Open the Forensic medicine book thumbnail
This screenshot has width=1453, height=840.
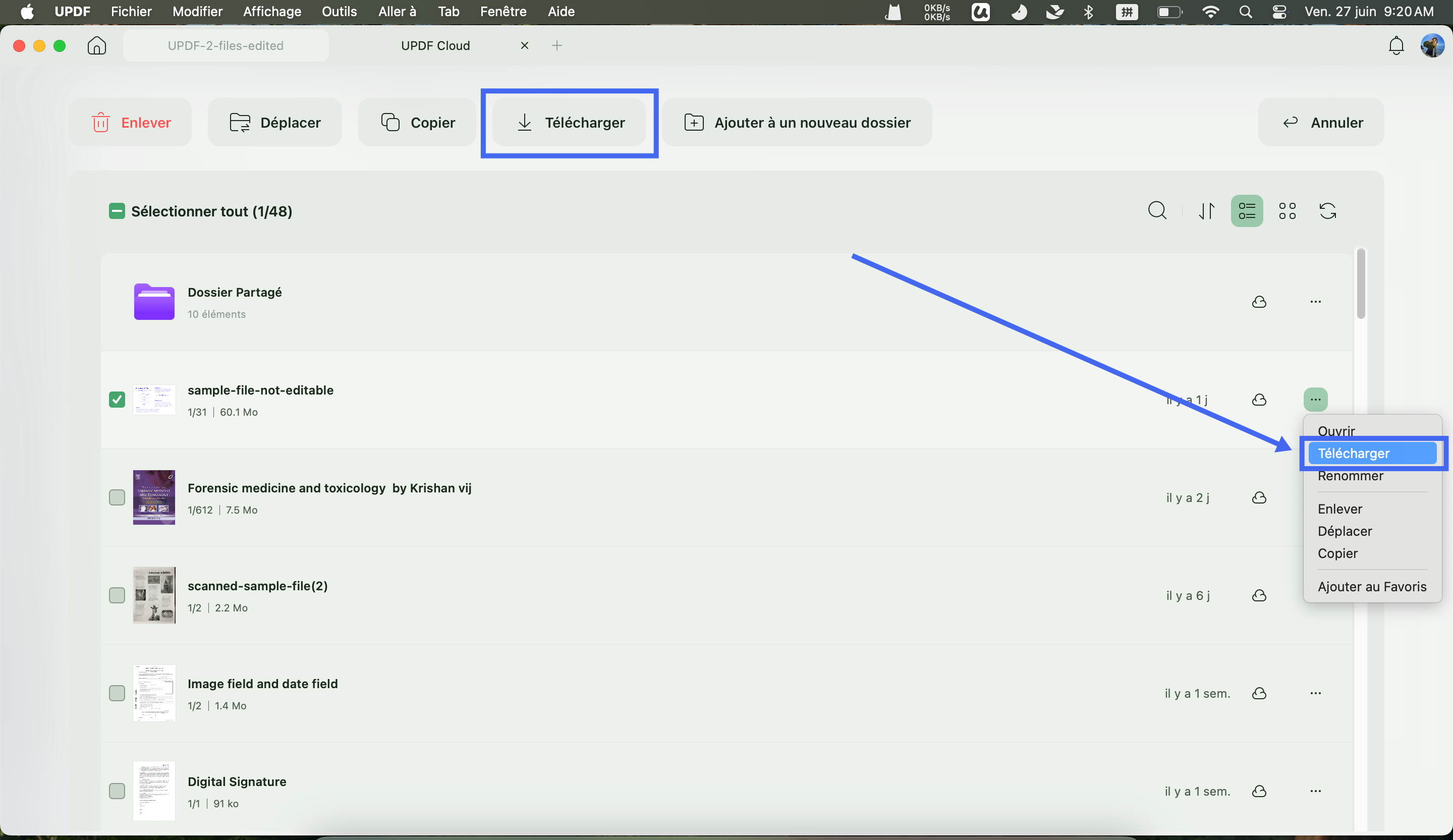tap(154, 497)
